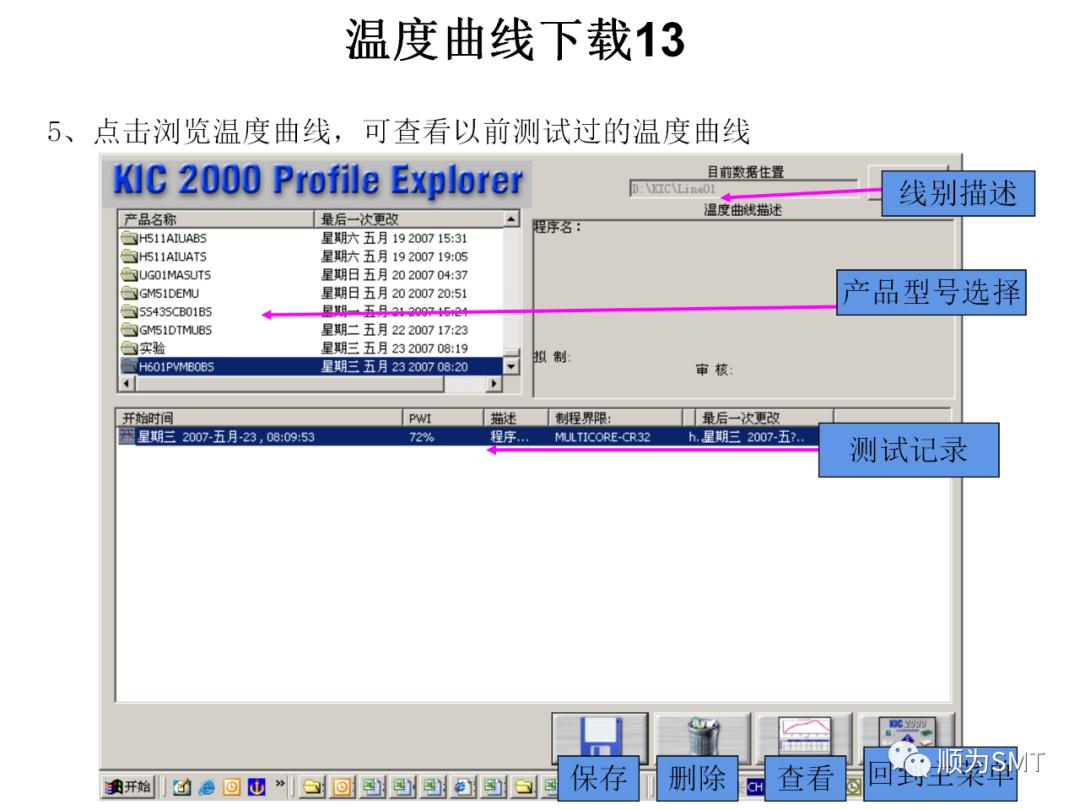Click date 星期六 五月 19 2007 19:05
This screenshot has width=1080, height=810.
(x=394, y=256)
